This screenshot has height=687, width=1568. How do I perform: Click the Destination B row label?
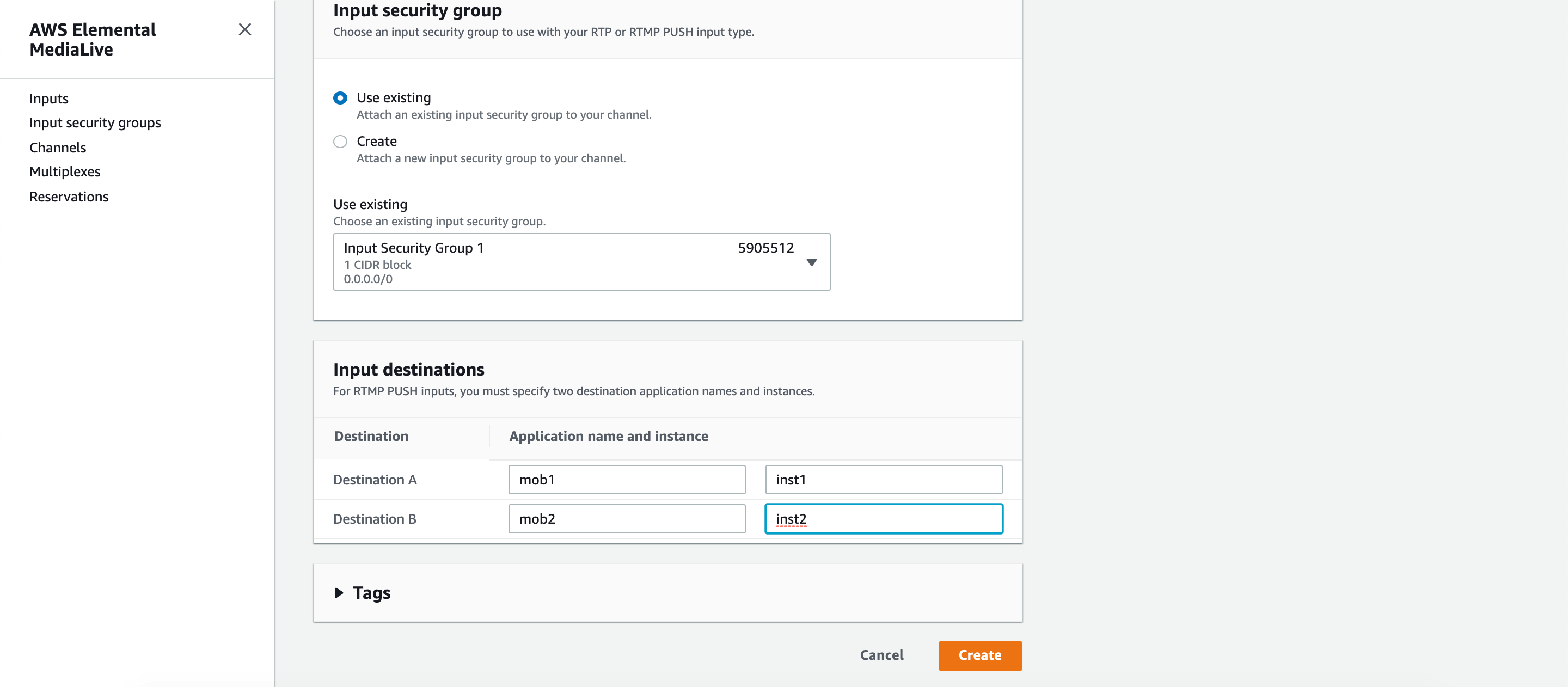[375, 519]
